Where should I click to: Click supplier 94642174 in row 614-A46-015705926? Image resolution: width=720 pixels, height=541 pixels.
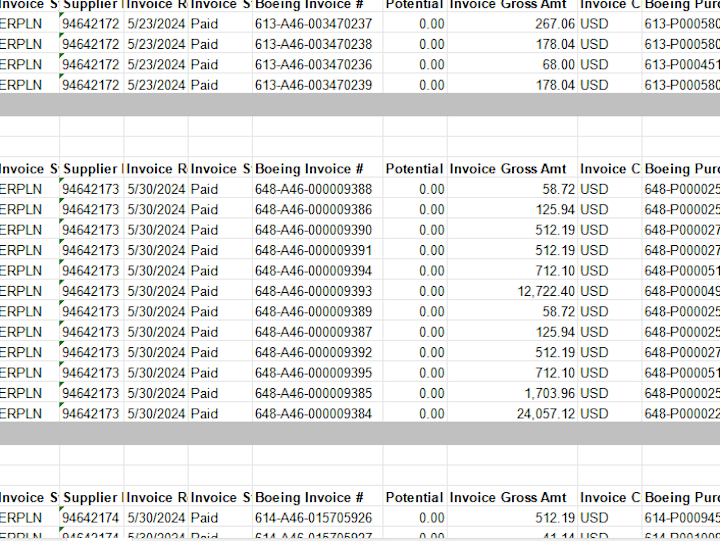tap(91, 518)
